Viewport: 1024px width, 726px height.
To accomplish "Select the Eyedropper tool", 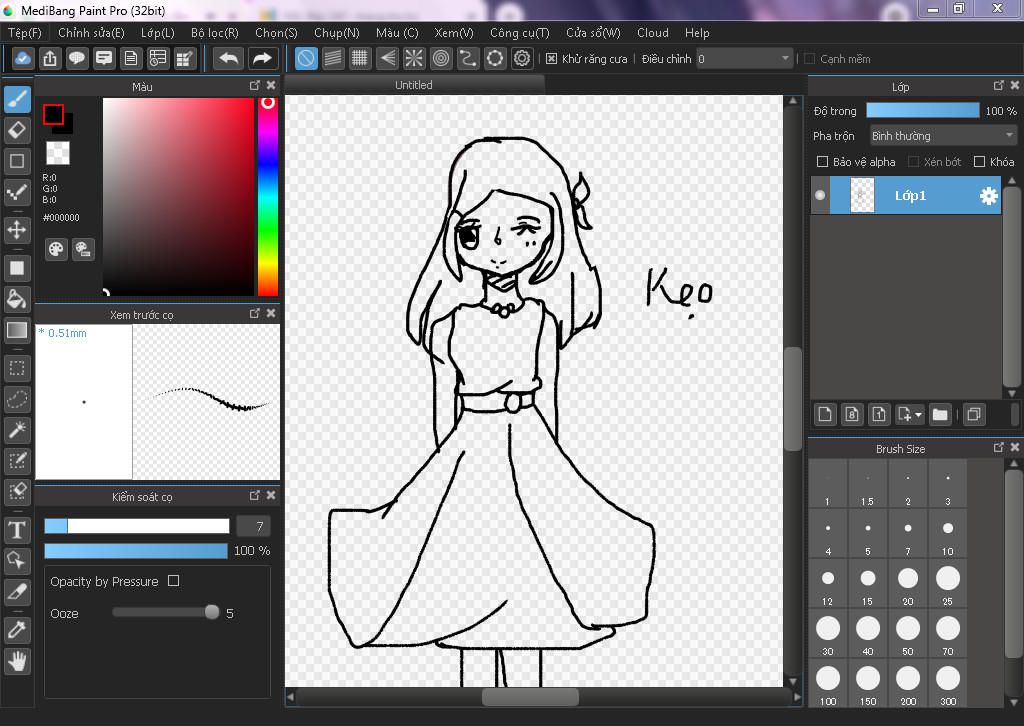I will [17, 630].
